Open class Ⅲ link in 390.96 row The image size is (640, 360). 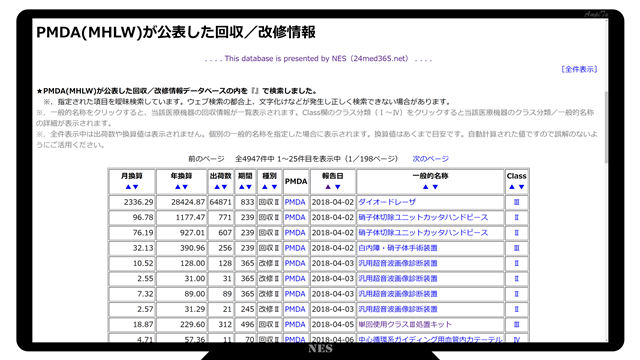point(516,248)
